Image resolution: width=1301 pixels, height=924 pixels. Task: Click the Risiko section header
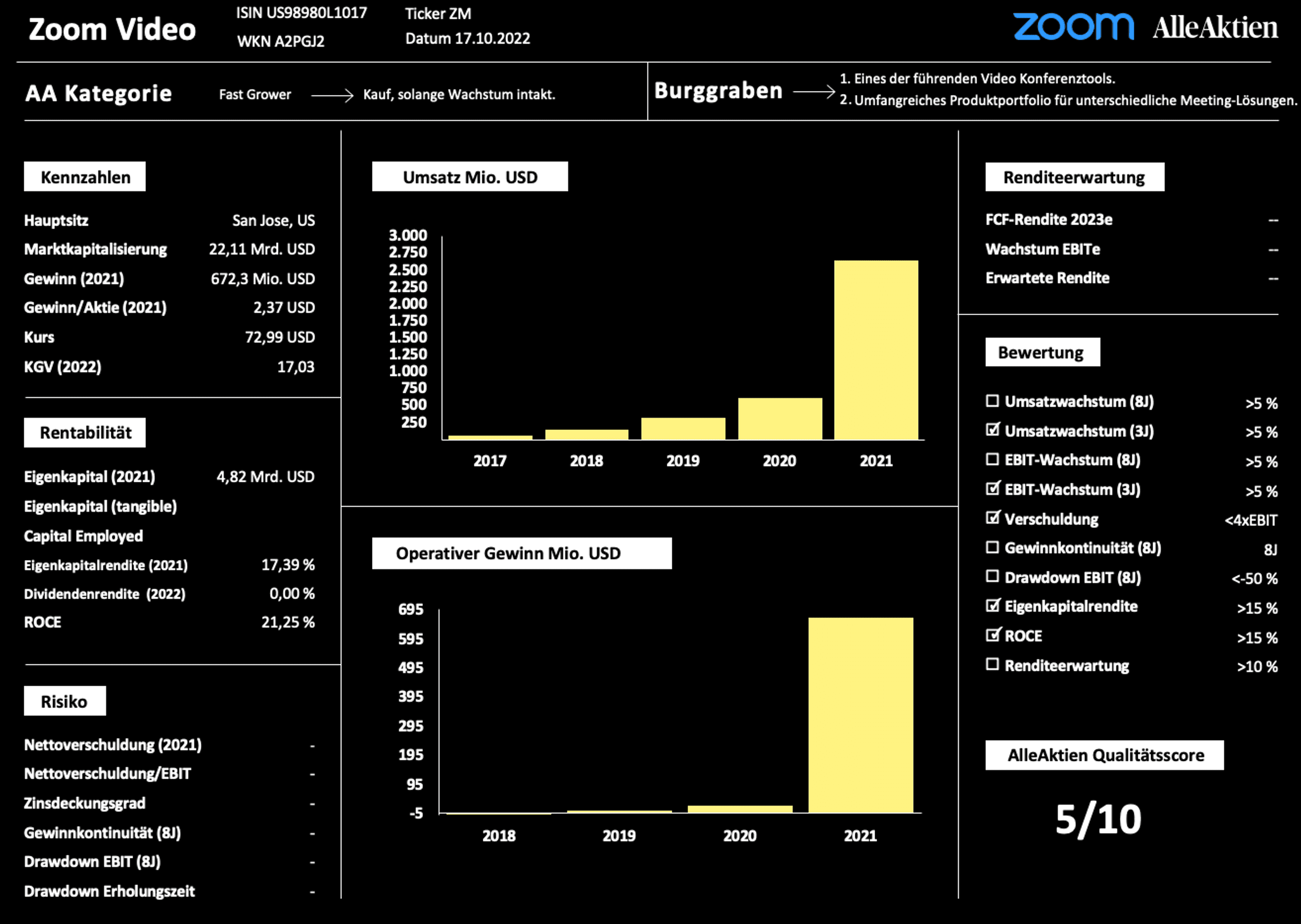65,701
